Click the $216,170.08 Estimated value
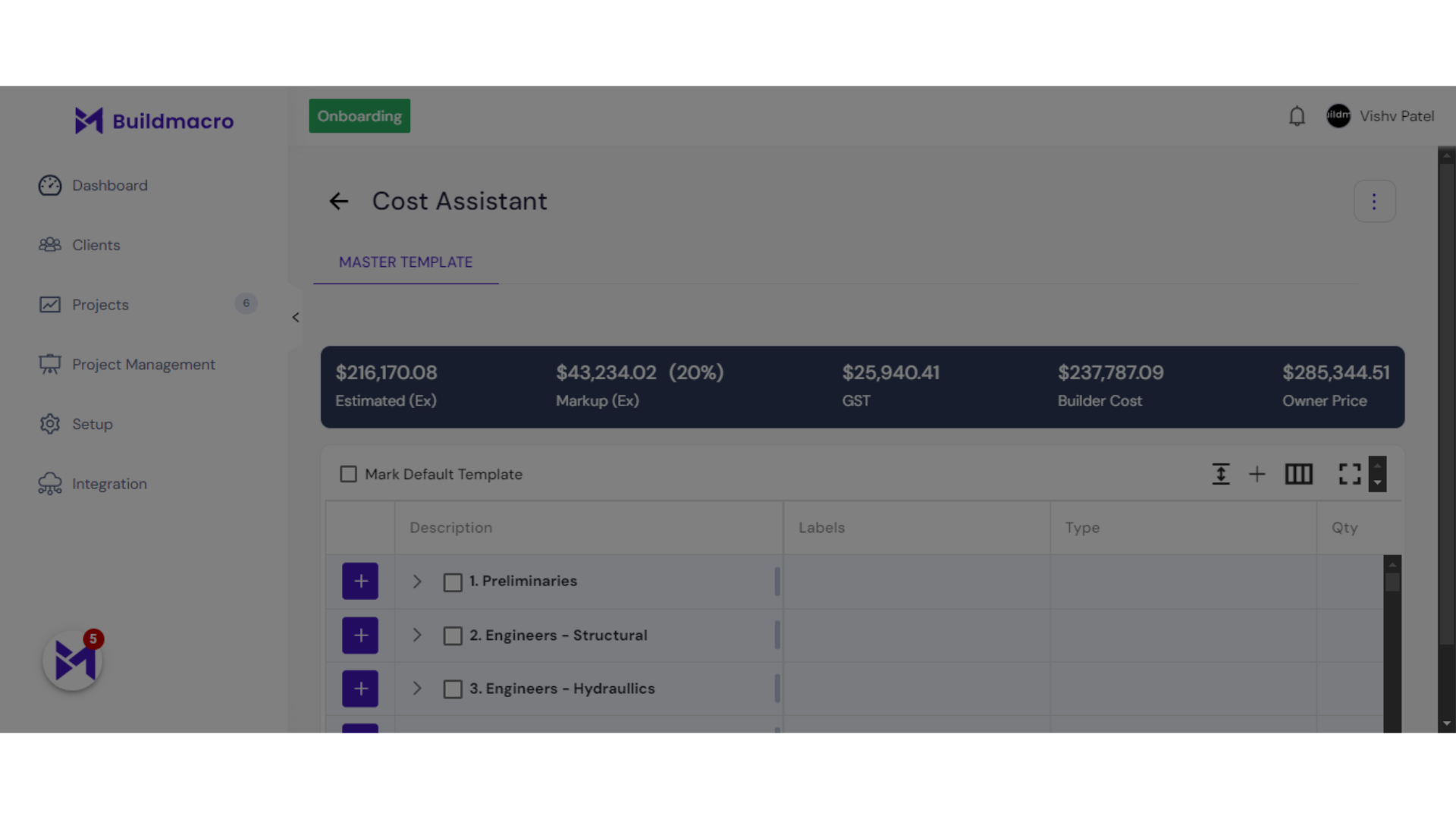1456x819 pixels. pyautogui.click(x=386, y=372)
